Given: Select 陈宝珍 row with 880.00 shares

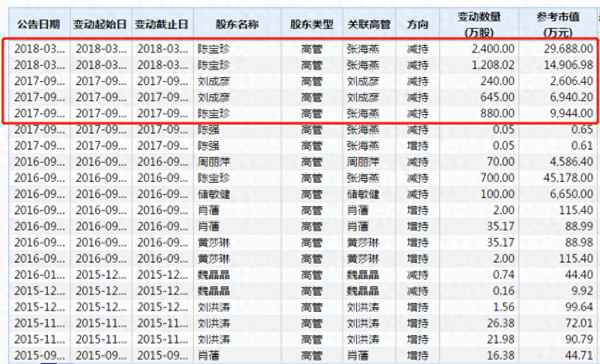Looking at the screenshot, I should [302, 113].
